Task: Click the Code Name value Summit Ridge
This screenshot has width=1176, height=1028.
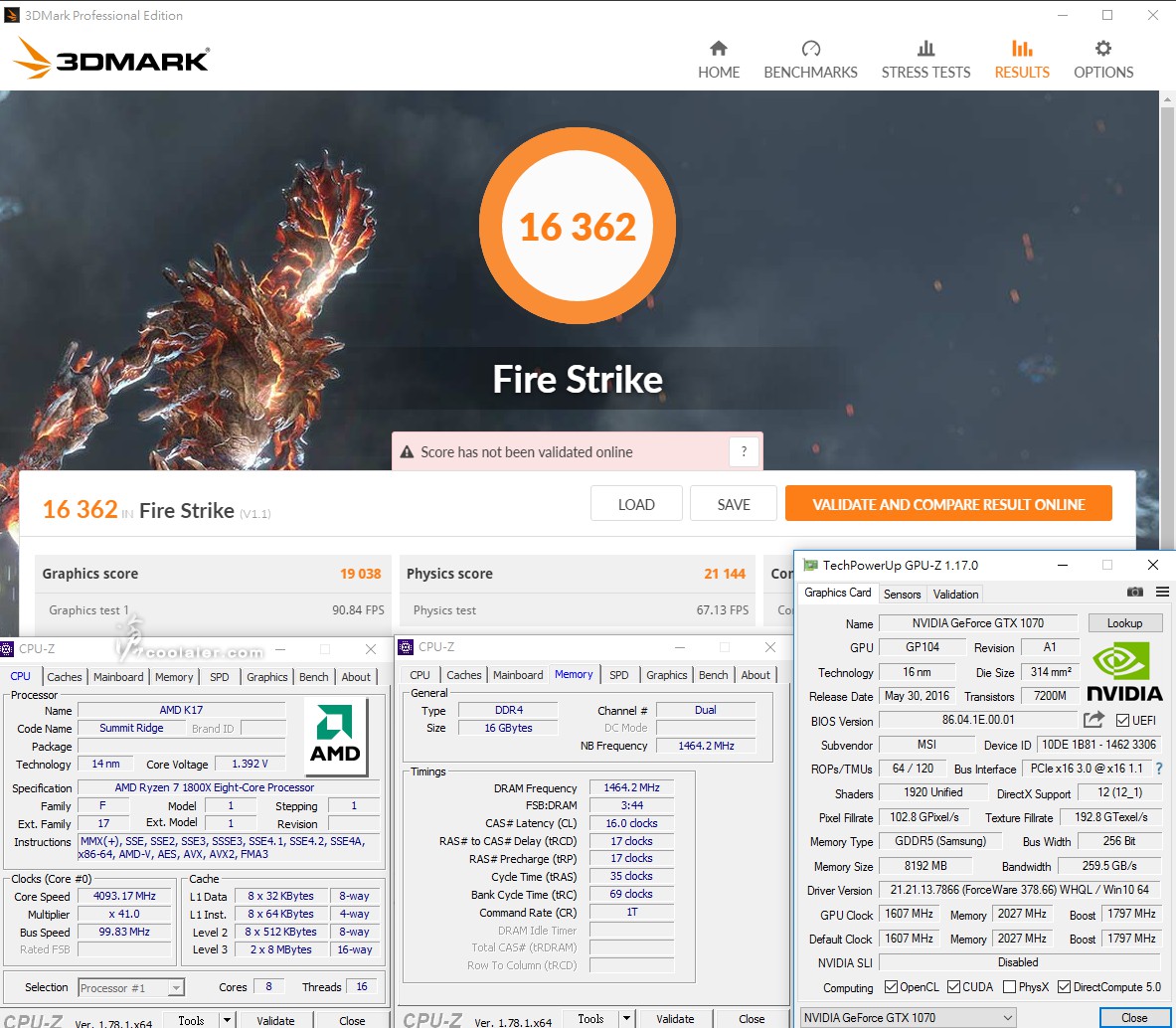Action: (131, 728)
